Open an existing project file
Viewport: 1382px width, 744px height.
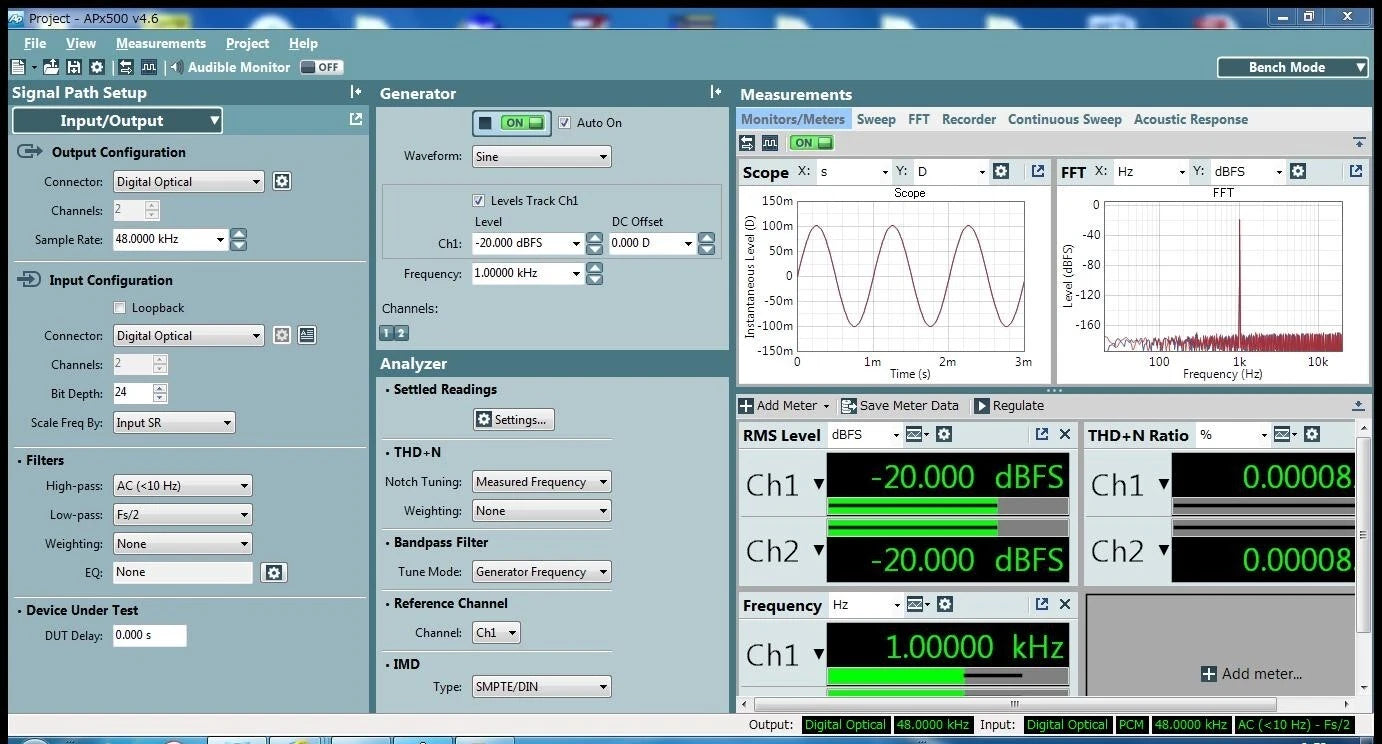pyautogui.click(x=51, y=67)
